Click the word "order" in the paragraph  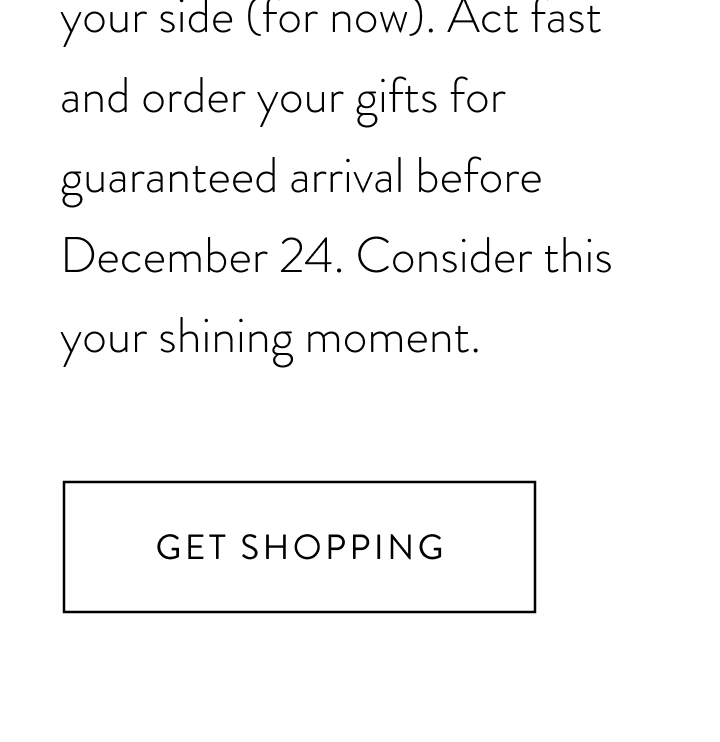194,97
